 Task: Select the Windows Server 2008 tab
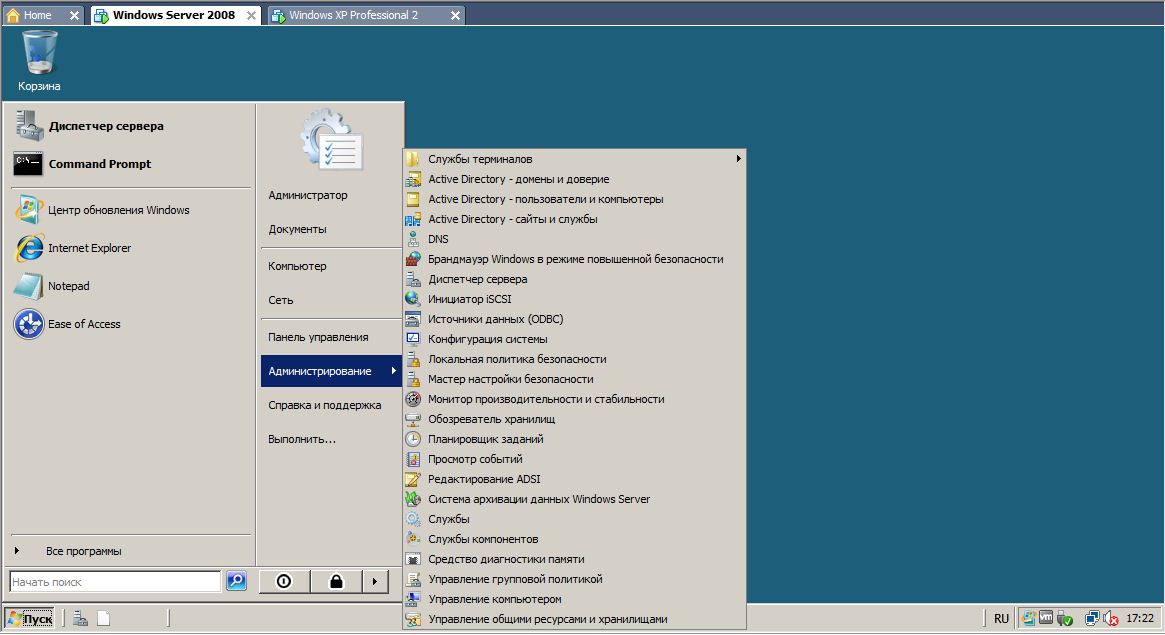[x=174, y=15]
